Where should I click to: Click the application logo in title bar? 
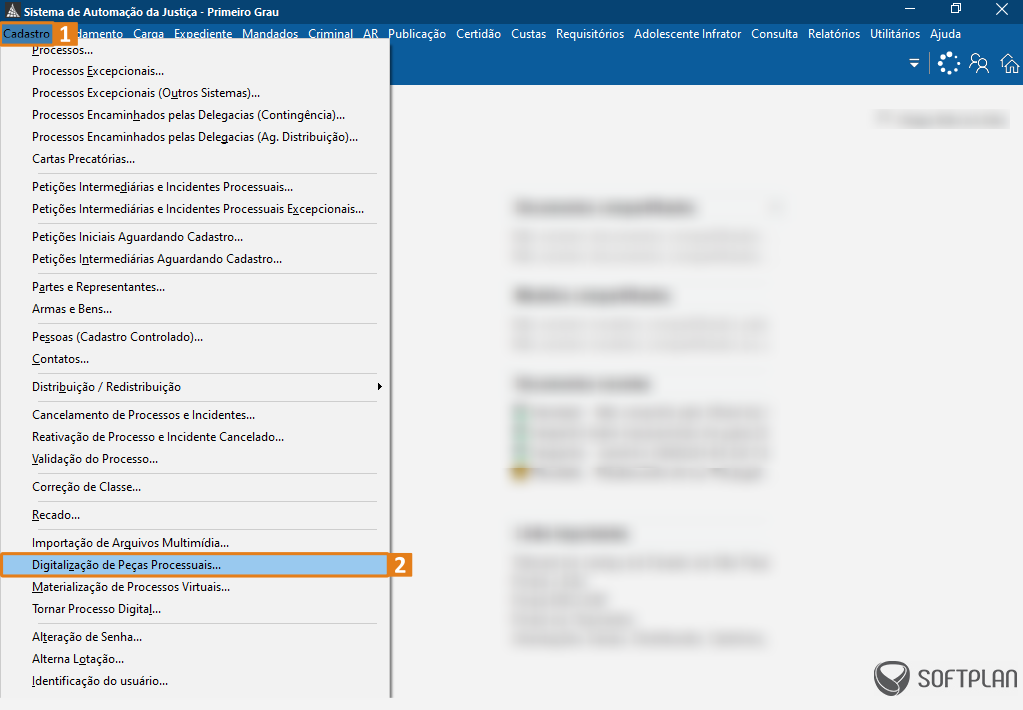click(x=12, y=11)
